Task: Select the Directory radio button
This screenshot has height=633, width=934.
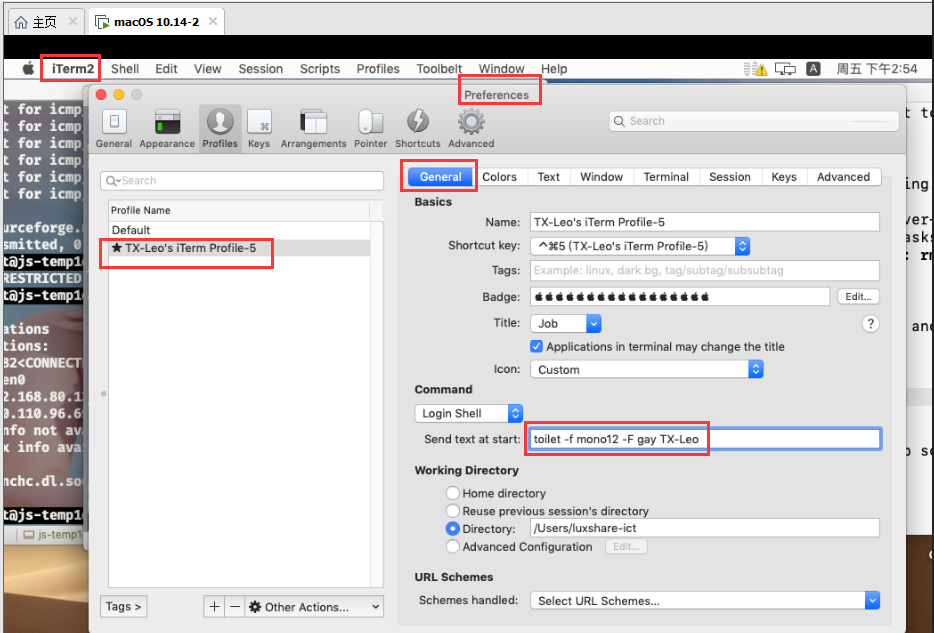Action: click(x=453, y=528)
